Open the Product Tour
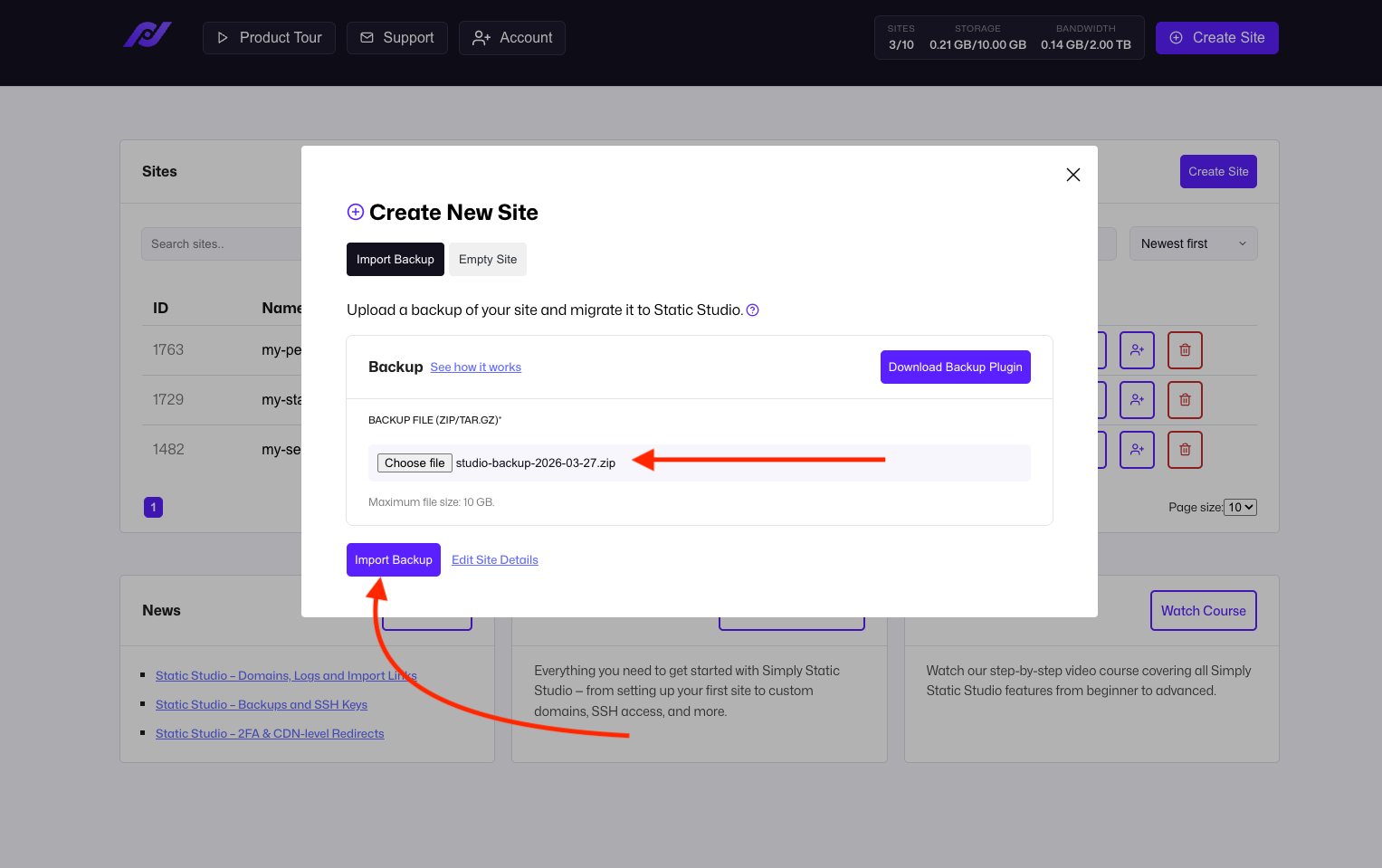 click(269, 38)
